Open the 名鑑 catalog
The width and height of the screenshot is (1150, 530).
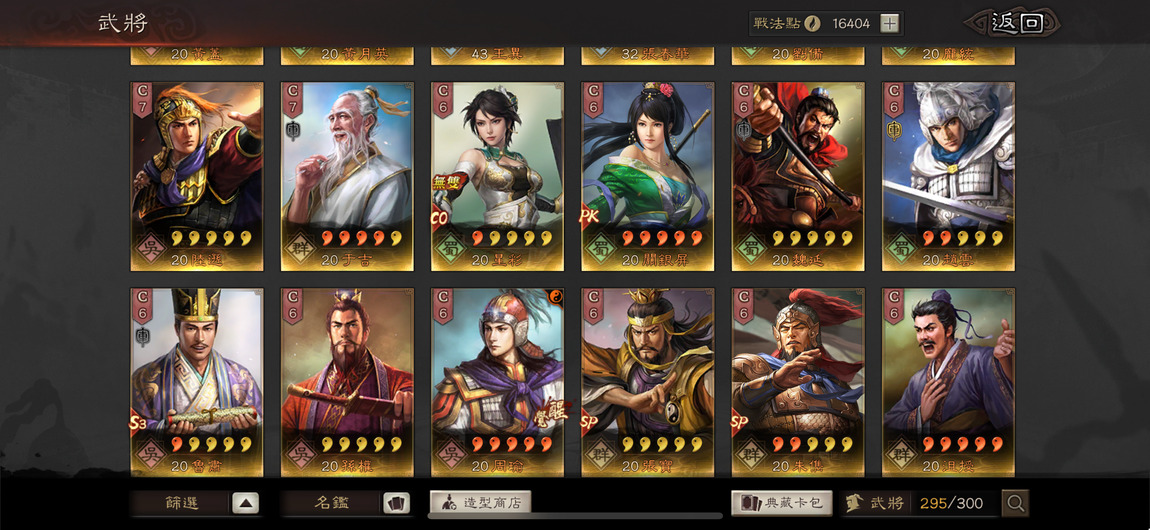pos(332,503)
